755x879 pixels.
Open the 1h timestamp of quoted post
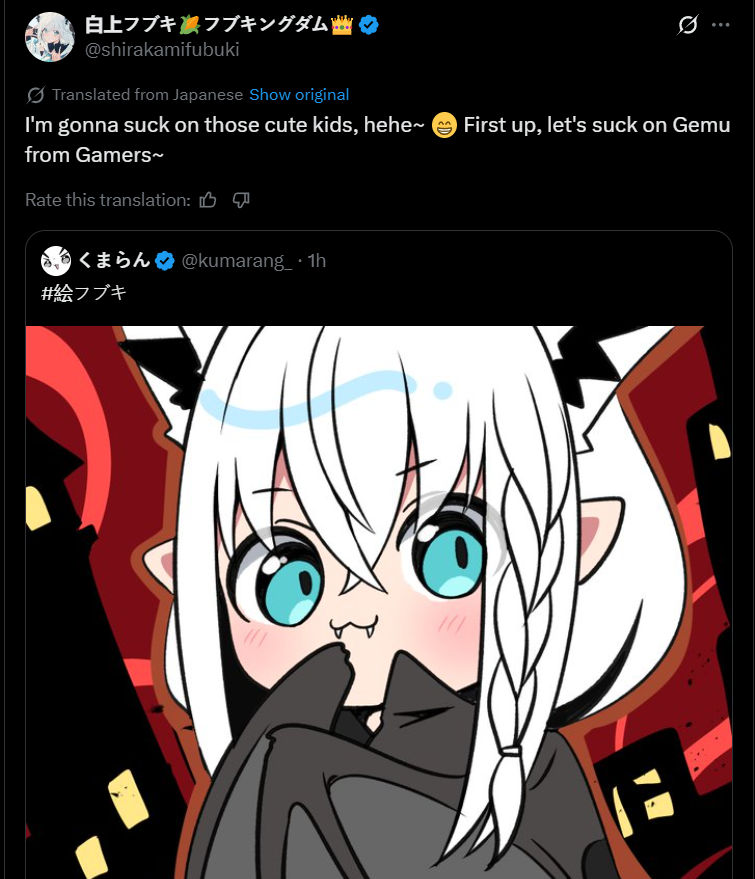coord(317,261)
